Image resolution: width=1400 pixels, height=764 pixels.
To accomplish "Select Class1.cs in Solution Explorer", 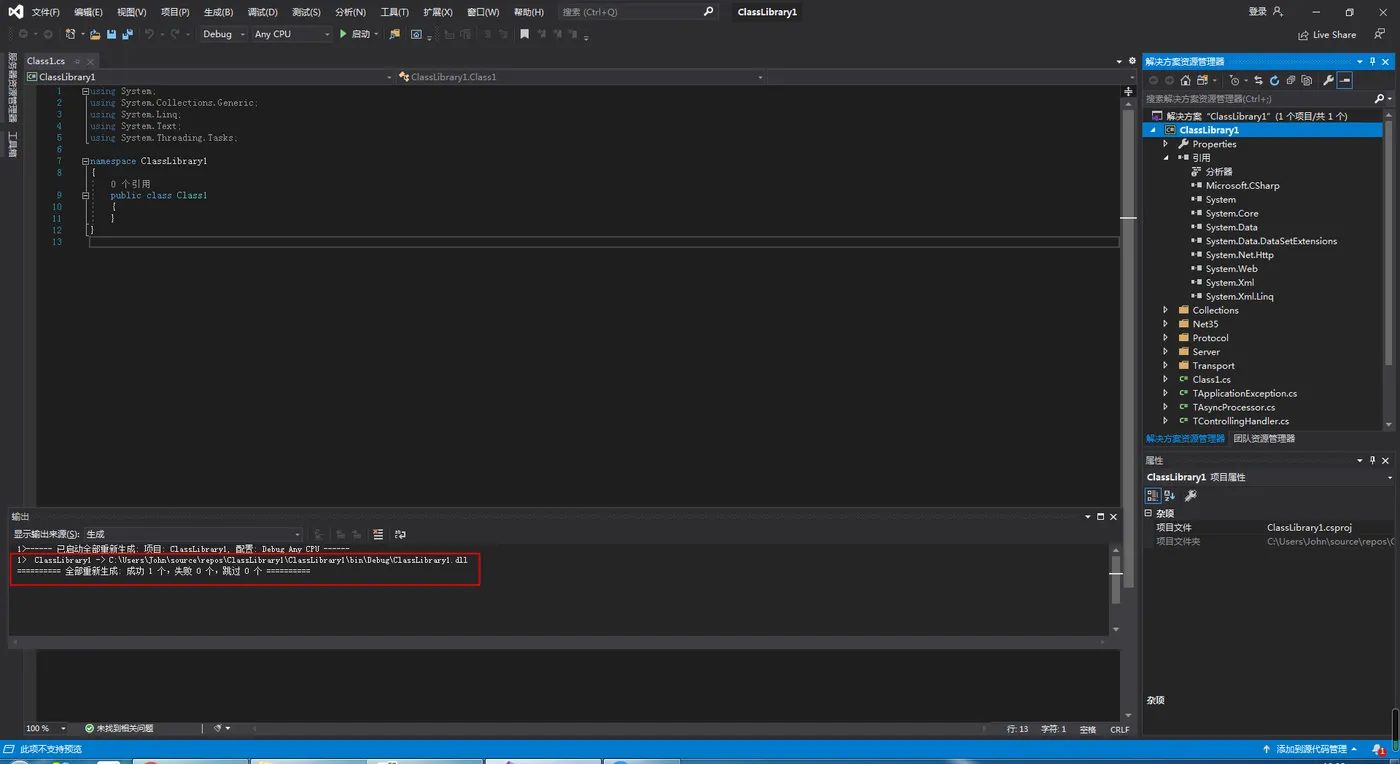I will click(x=1211, y=380).
